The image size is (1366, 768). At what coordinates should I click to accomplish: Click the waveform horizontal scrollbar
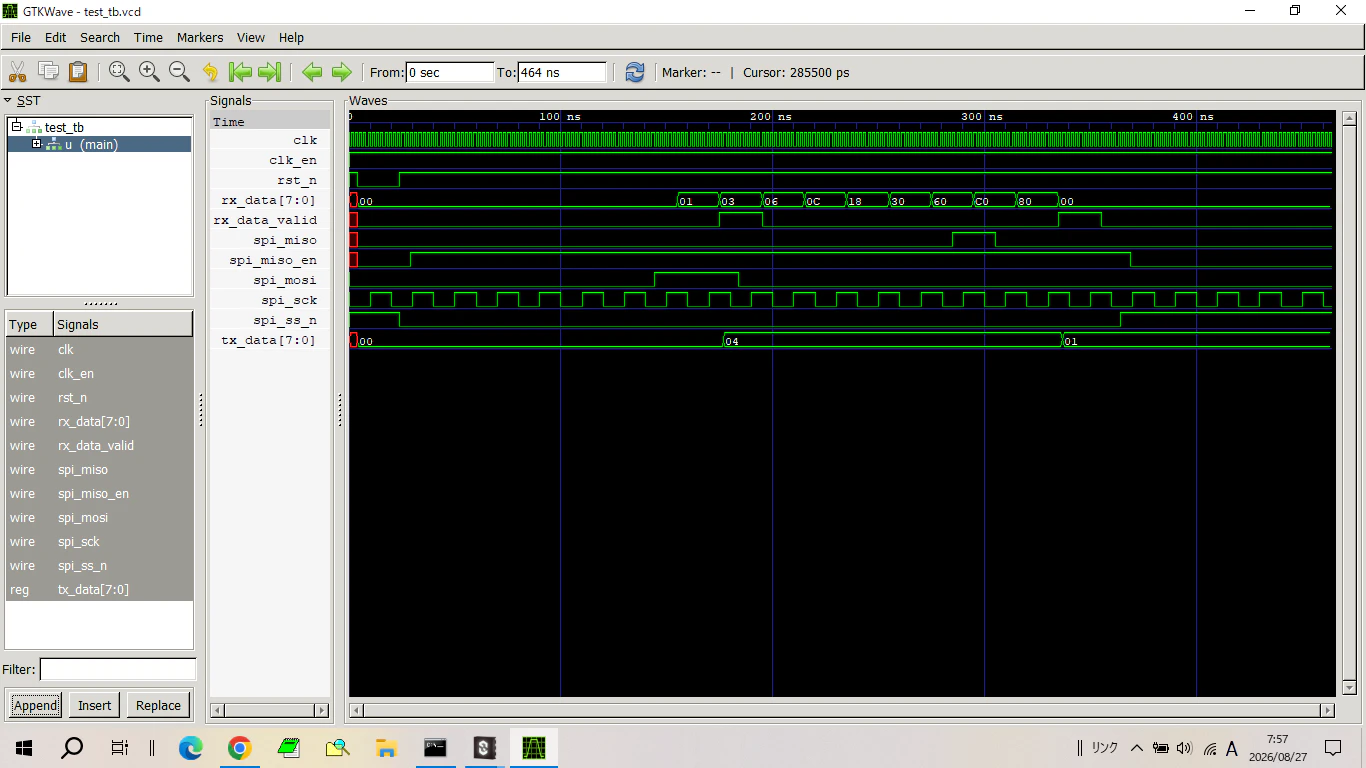pyautogui.click(x=841, y=710)
